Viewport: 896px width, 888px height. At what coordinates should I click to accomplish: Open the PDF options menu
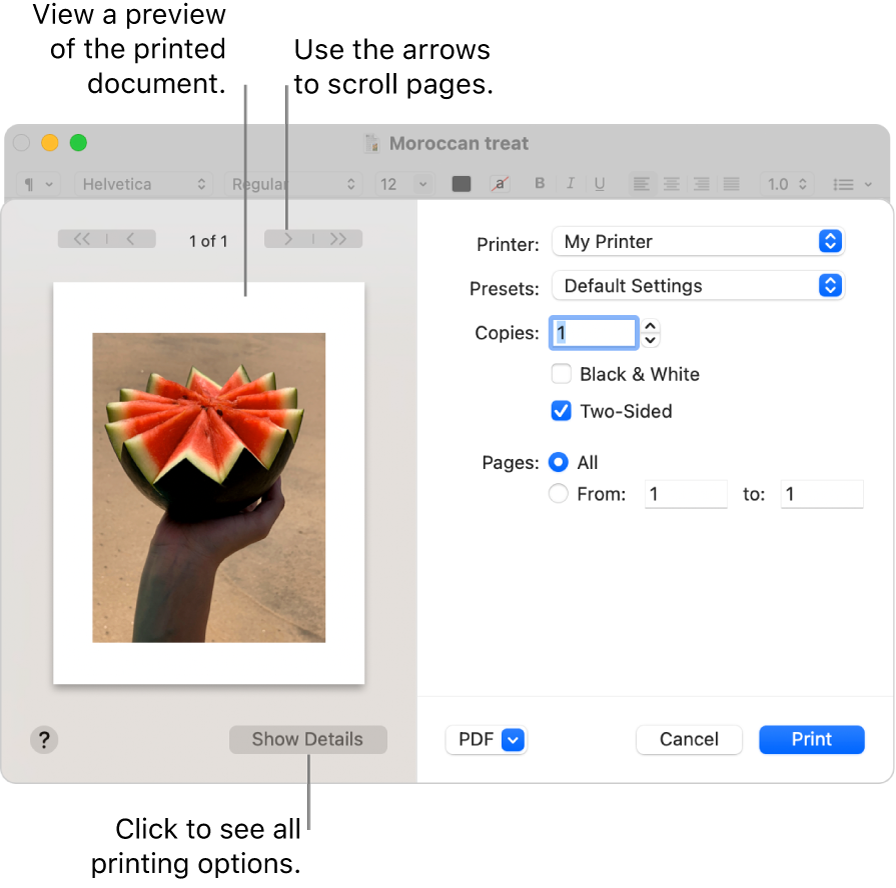486,740
